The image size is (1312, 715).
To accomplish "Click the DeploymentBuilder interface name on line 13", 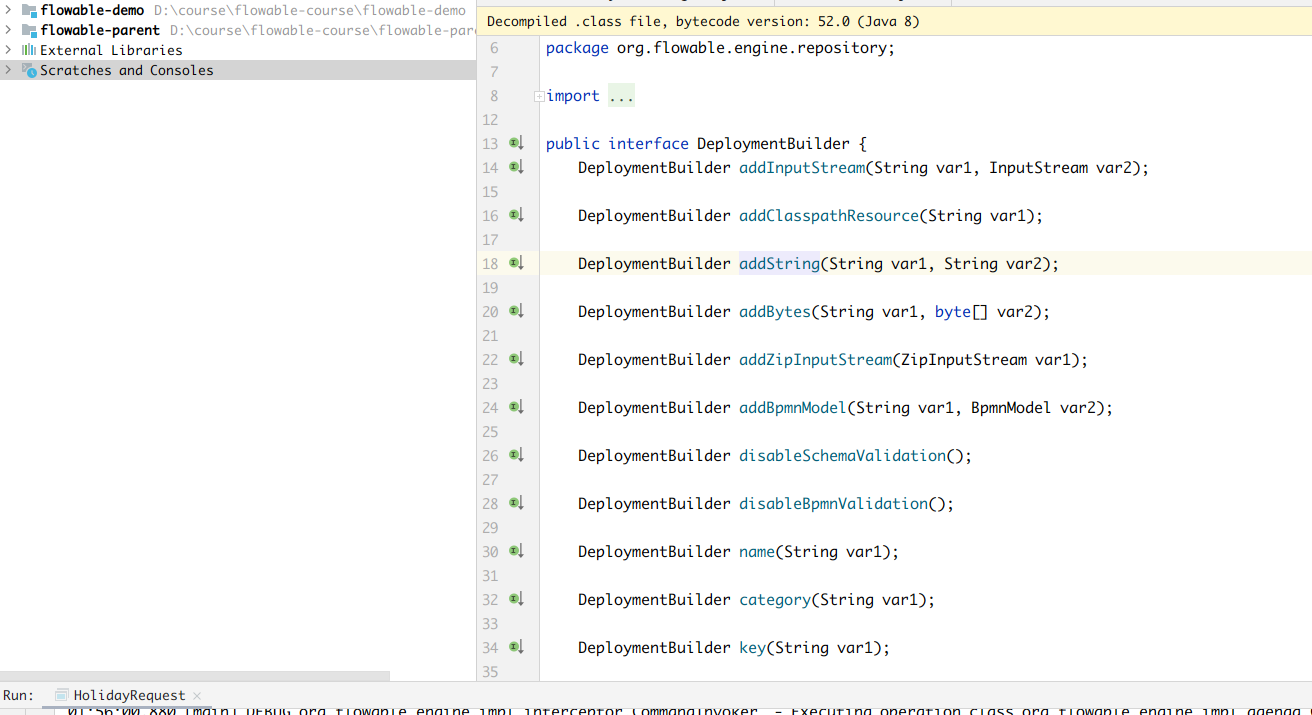I will click(773, 144).
